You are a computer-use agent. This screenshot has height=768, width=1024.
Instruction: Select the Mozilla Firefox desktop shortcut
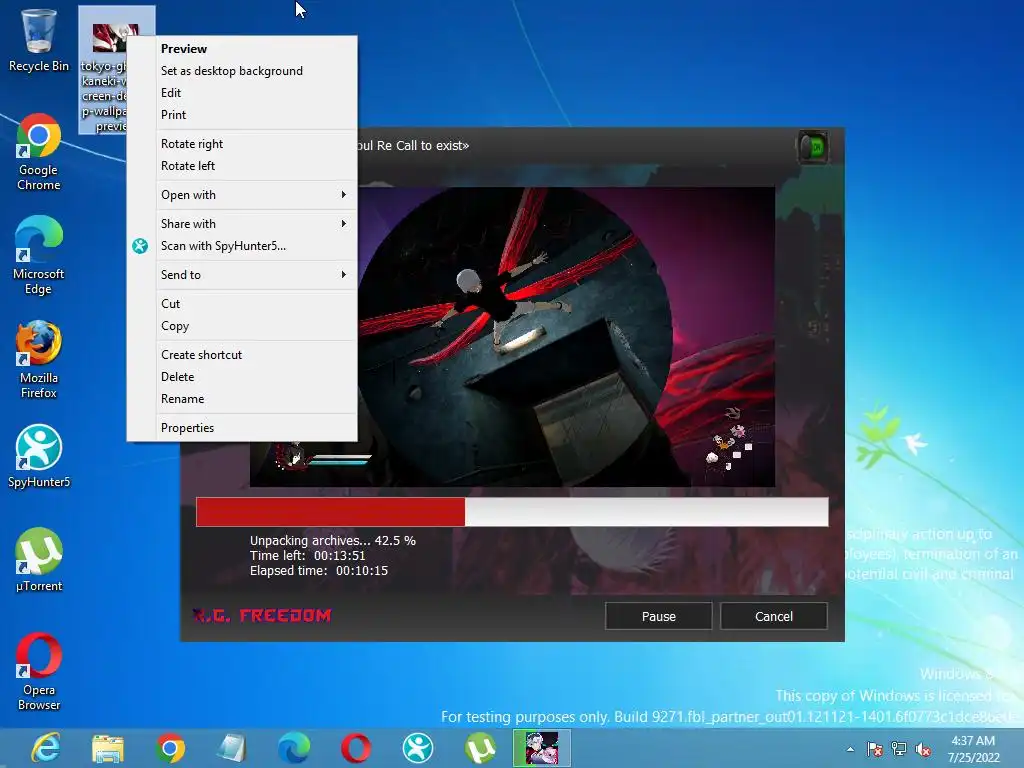(x=39, y=359)
